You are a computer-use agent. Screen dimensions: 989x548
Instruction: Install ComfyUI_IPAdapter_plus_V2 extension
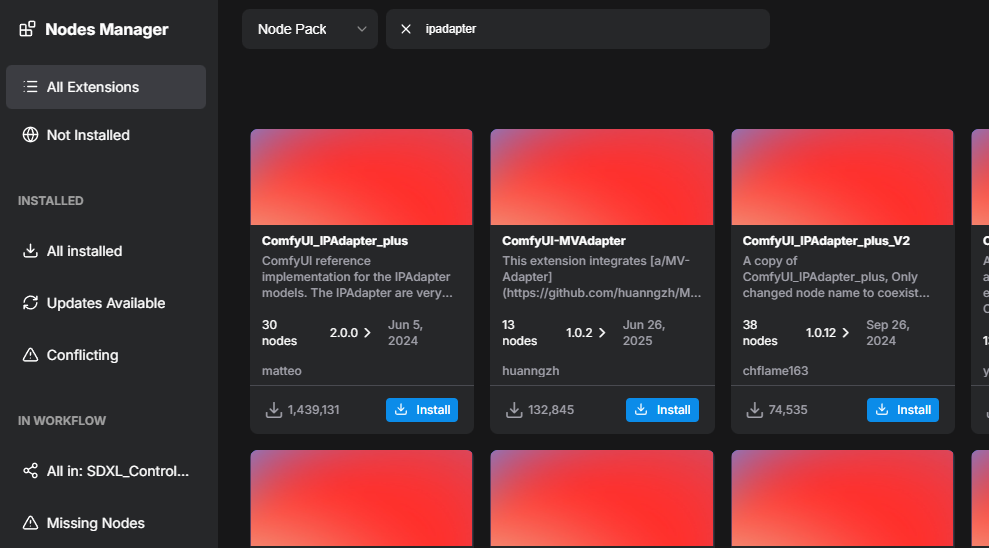pyautogui.click(x=903, y=410)
